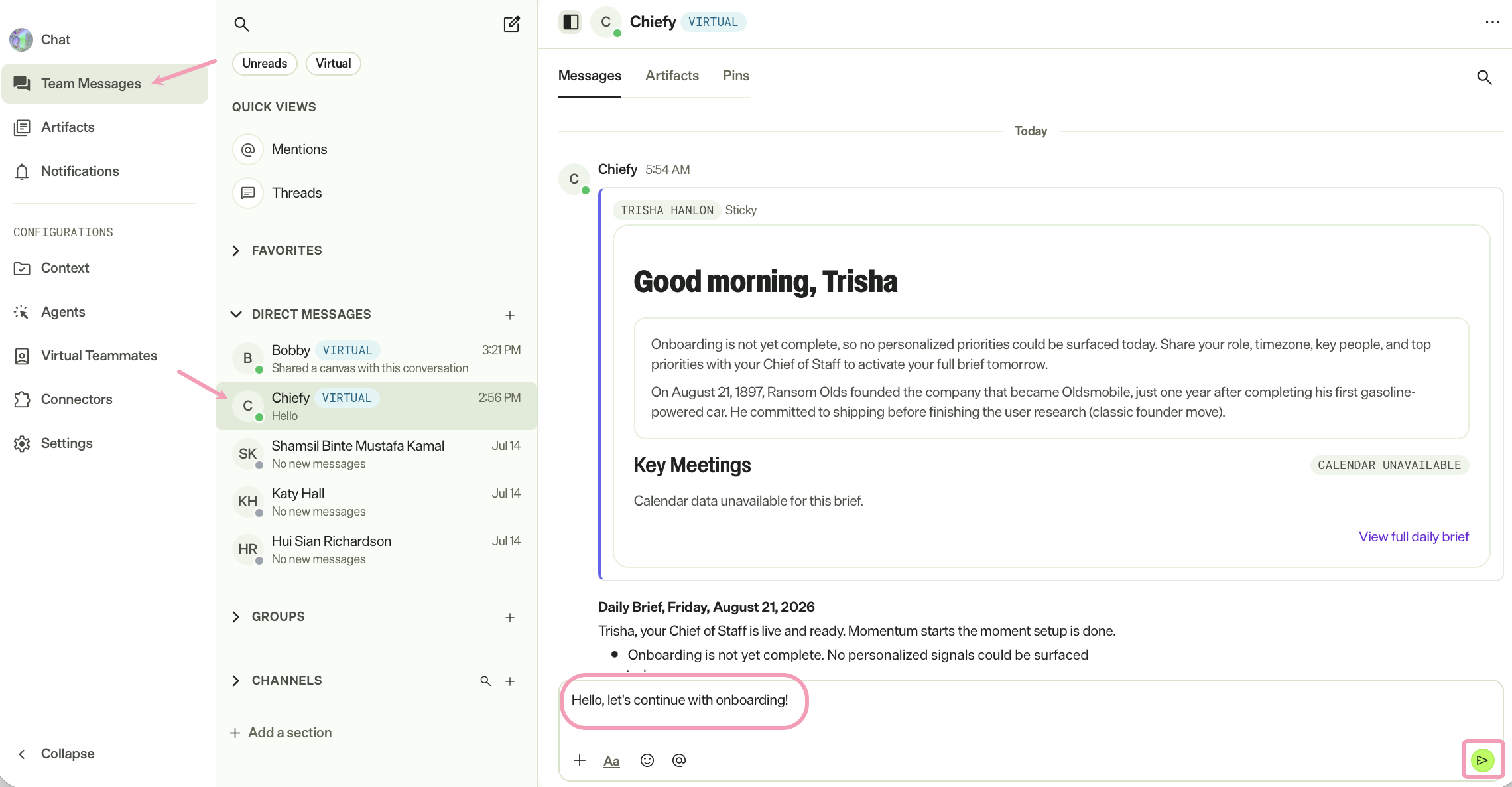Toggle the Unreads filter chip

click(x=265, y=64)
